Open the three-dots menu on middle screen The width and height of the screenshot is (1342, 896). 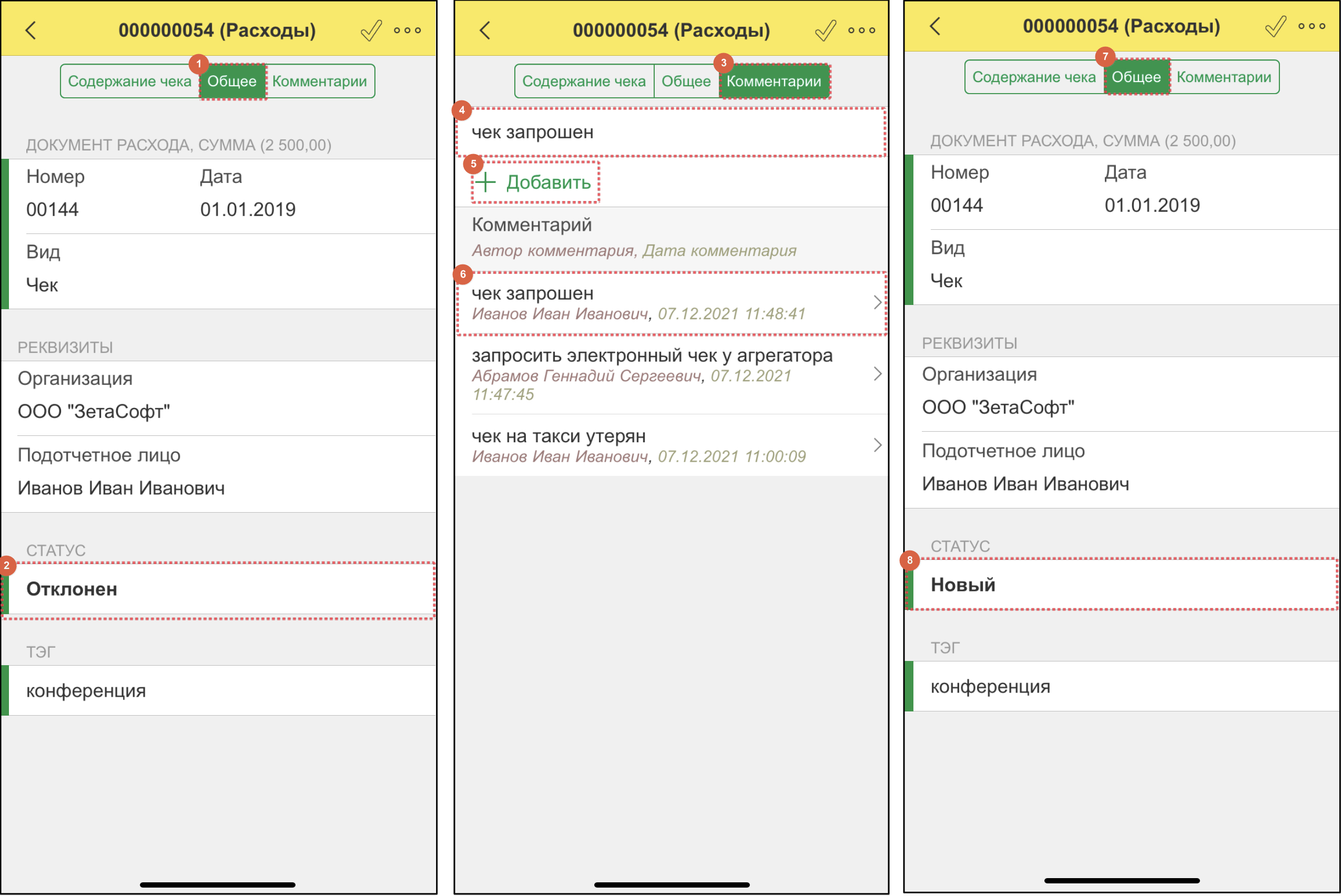pos(861,30)
